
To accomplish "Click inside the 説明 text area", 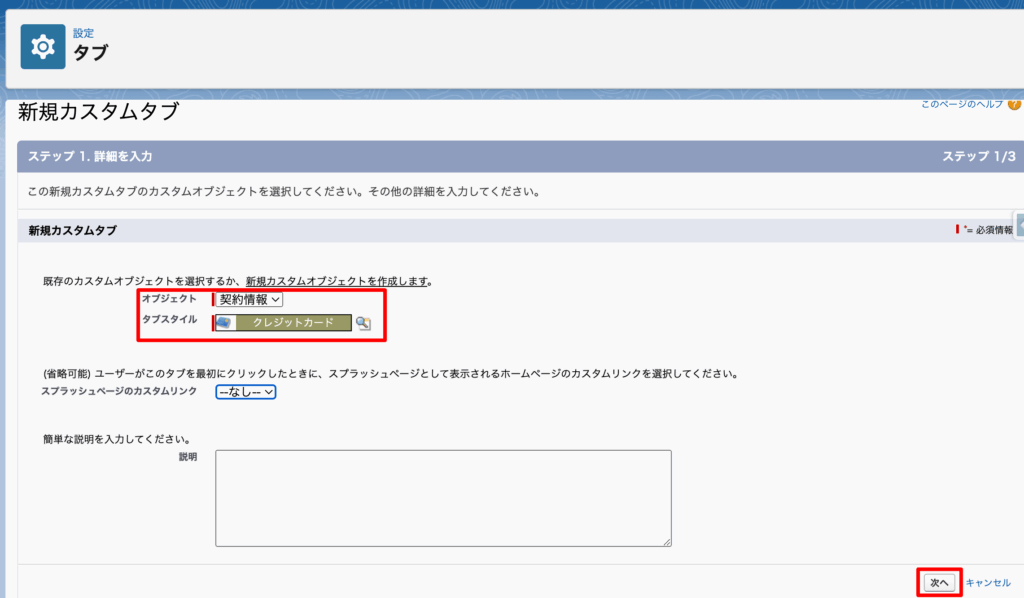I will tap(443, 497).
